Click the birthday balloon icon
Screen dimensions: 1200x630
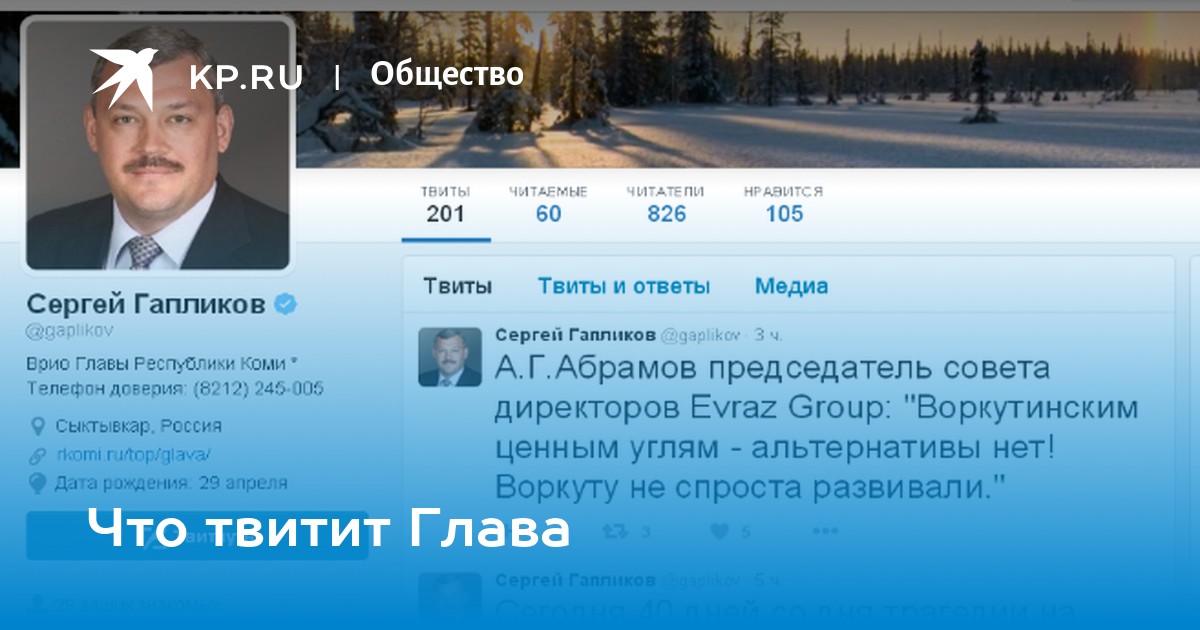click(x=38, y=483)
